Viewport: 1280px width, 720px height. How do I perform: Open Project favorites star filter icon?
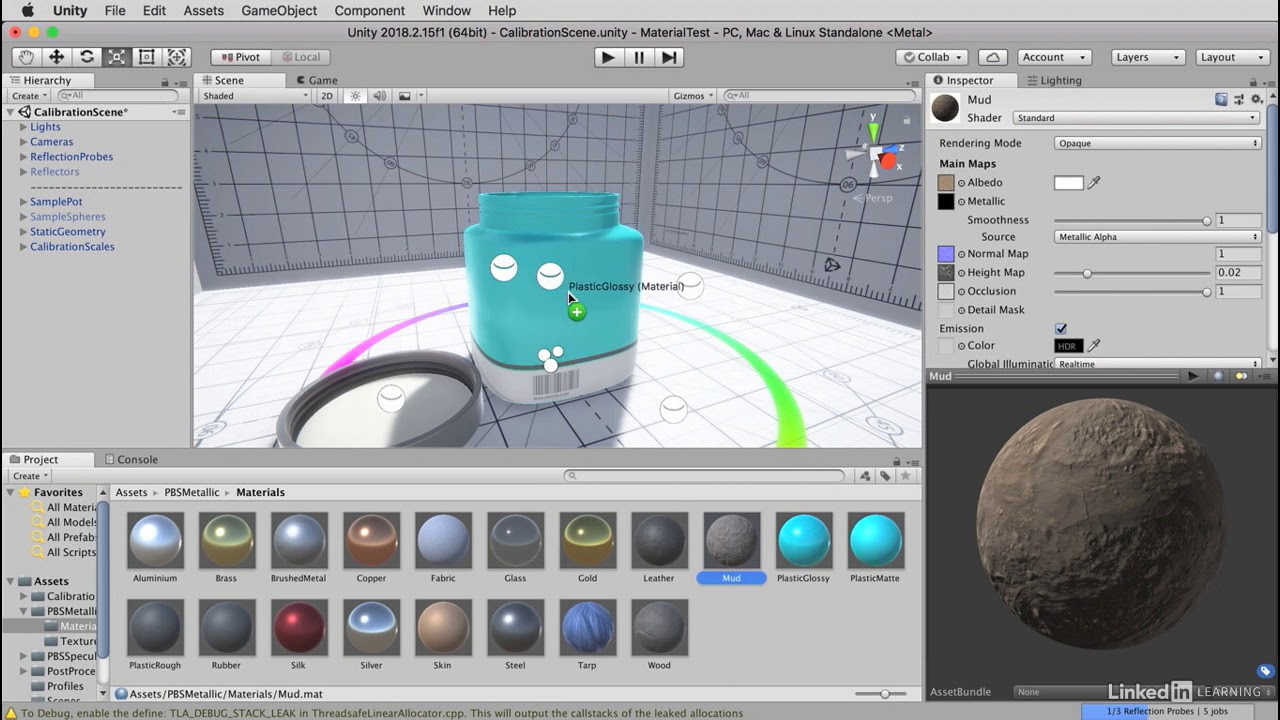point(906,476)
